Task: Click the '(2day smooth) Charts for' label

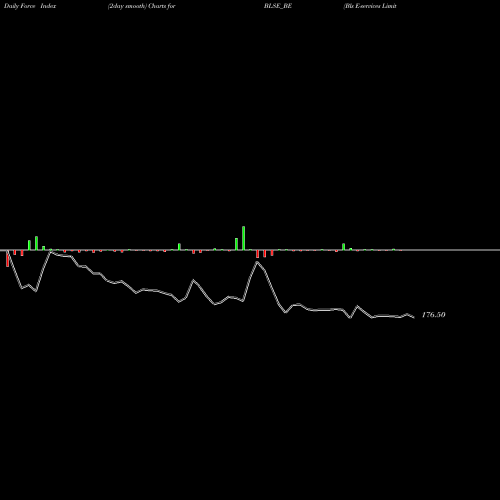Action: click(142, 6)
